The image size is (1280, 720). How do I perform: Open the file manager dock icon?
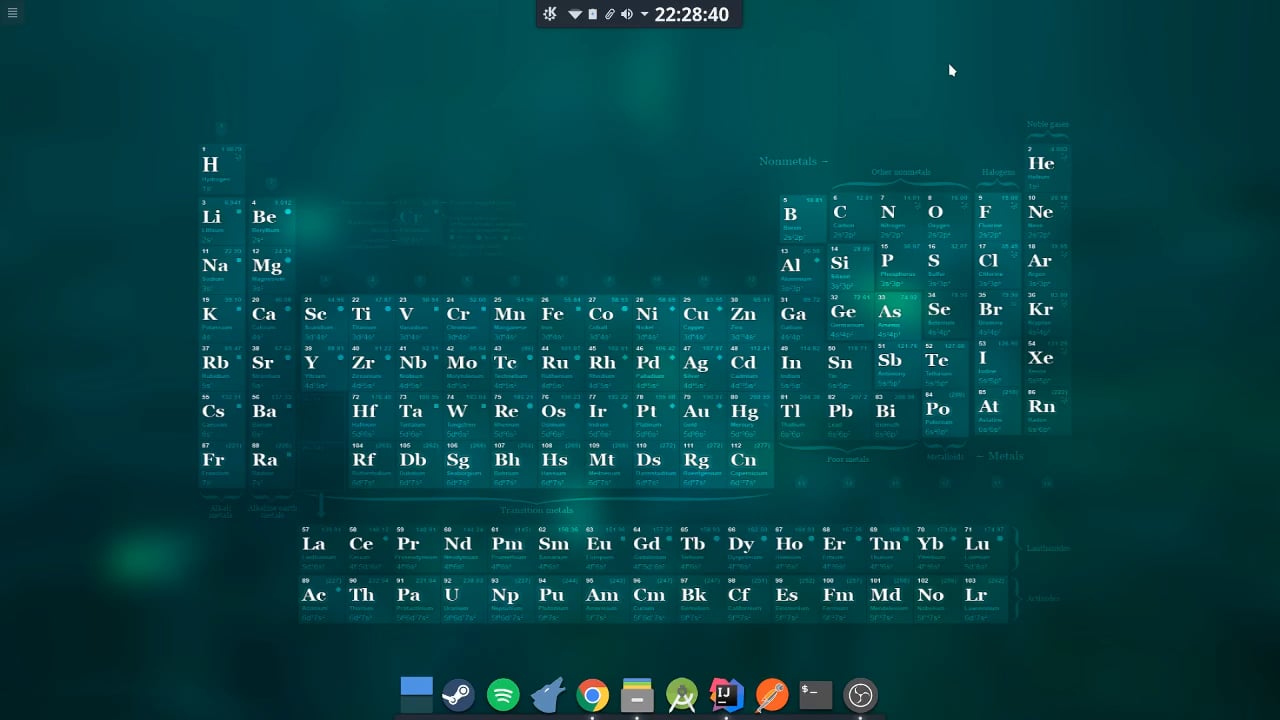[x=637, y=695]
